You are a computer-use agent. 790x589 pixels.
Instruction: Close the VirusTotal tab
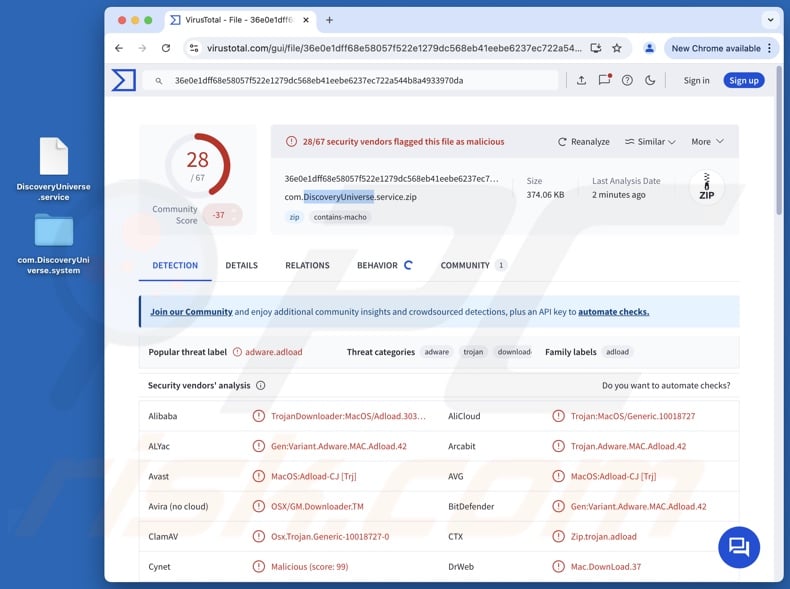point(306,20)
